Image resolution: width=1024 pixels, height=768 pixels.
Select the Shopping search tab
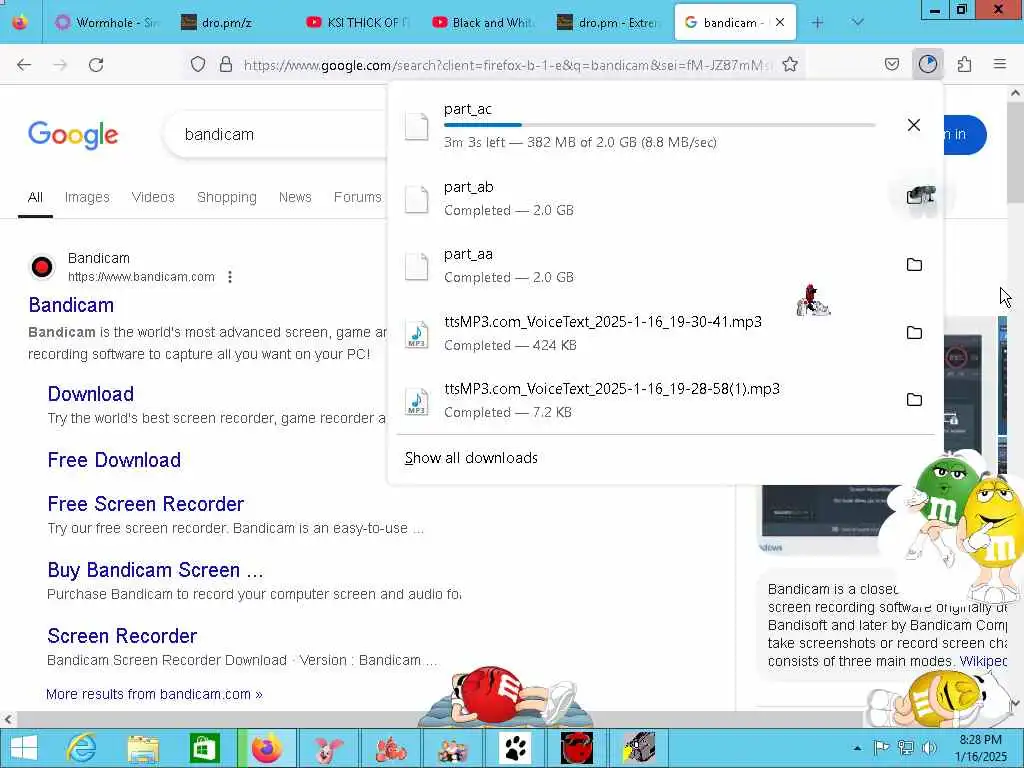[x=227, y=197]
